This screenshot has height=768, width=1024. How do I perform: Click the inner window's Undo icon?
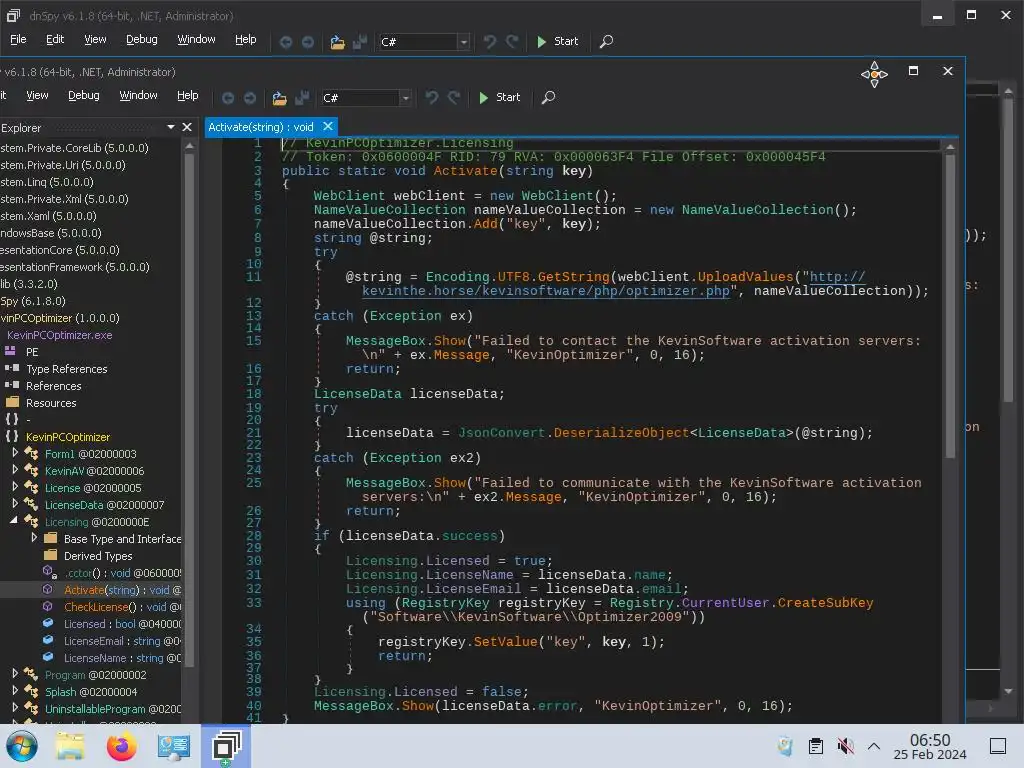432,98
